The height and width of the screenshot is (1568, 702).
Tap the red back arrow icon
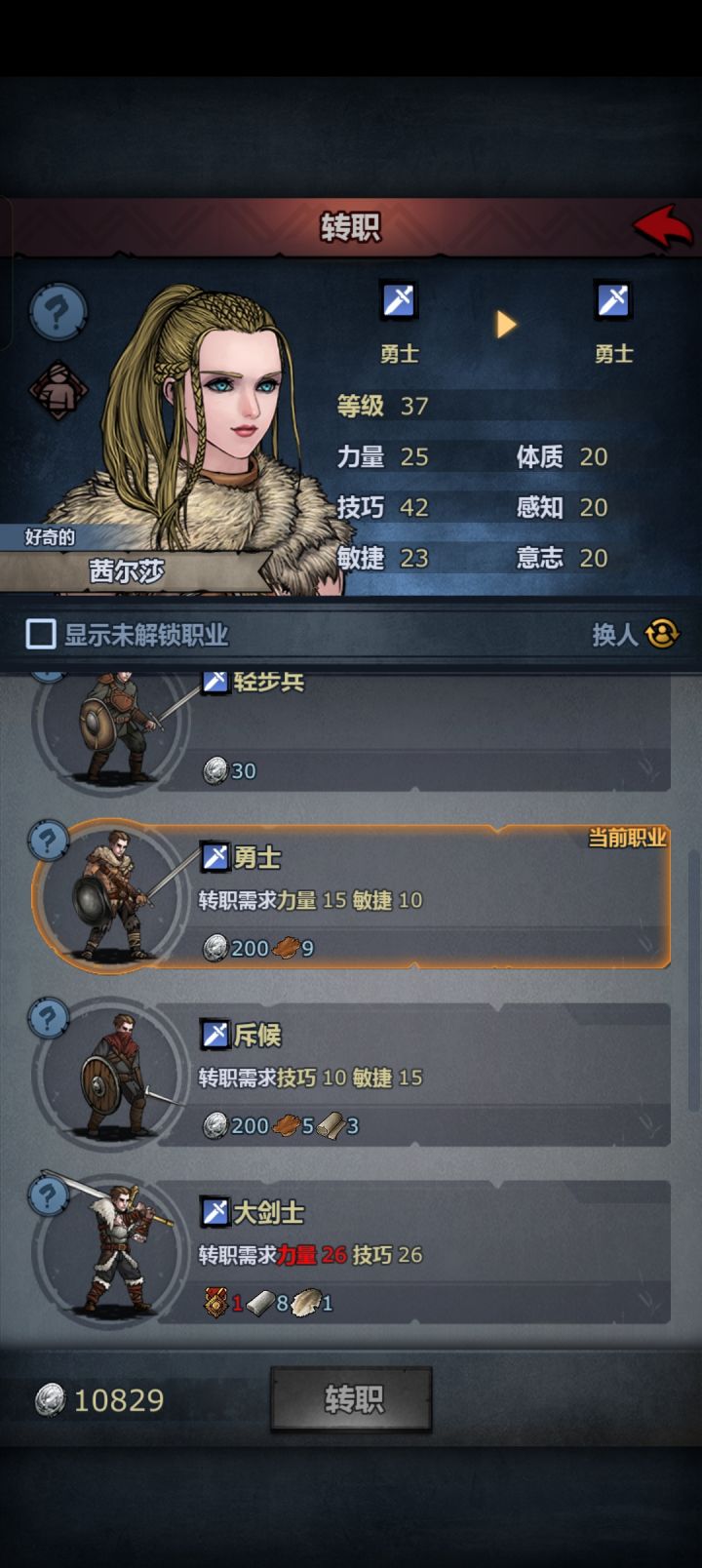(663, 227)
